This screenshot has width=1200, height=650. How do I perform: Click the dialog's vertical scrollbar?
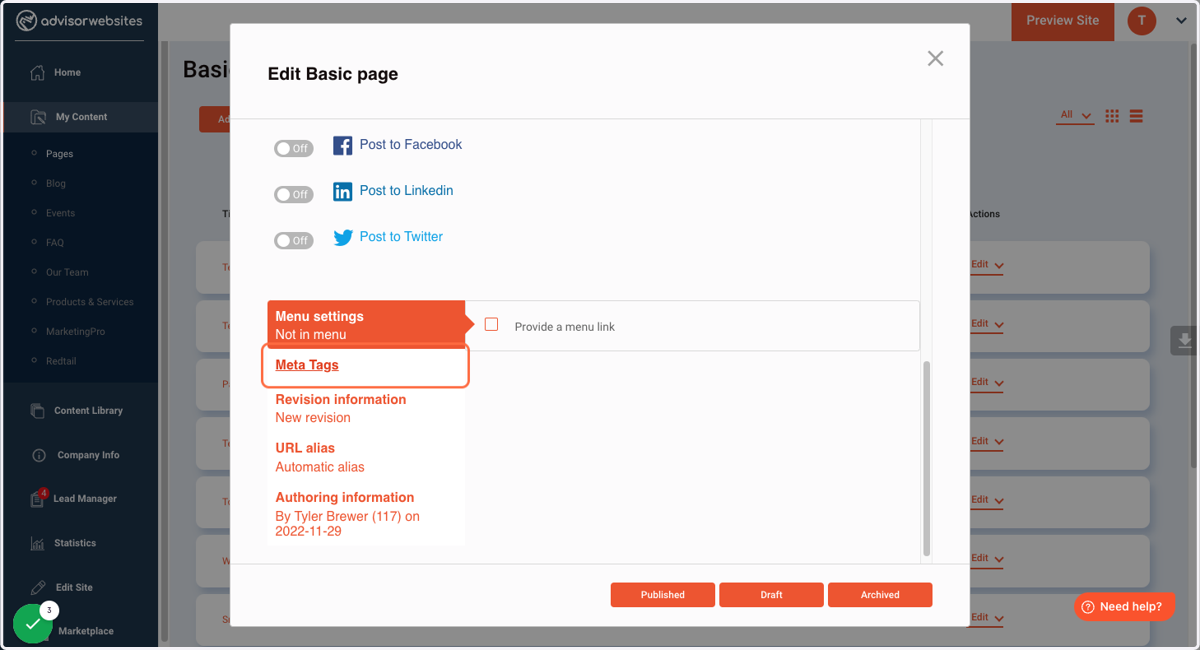click(x=927, y=458)
